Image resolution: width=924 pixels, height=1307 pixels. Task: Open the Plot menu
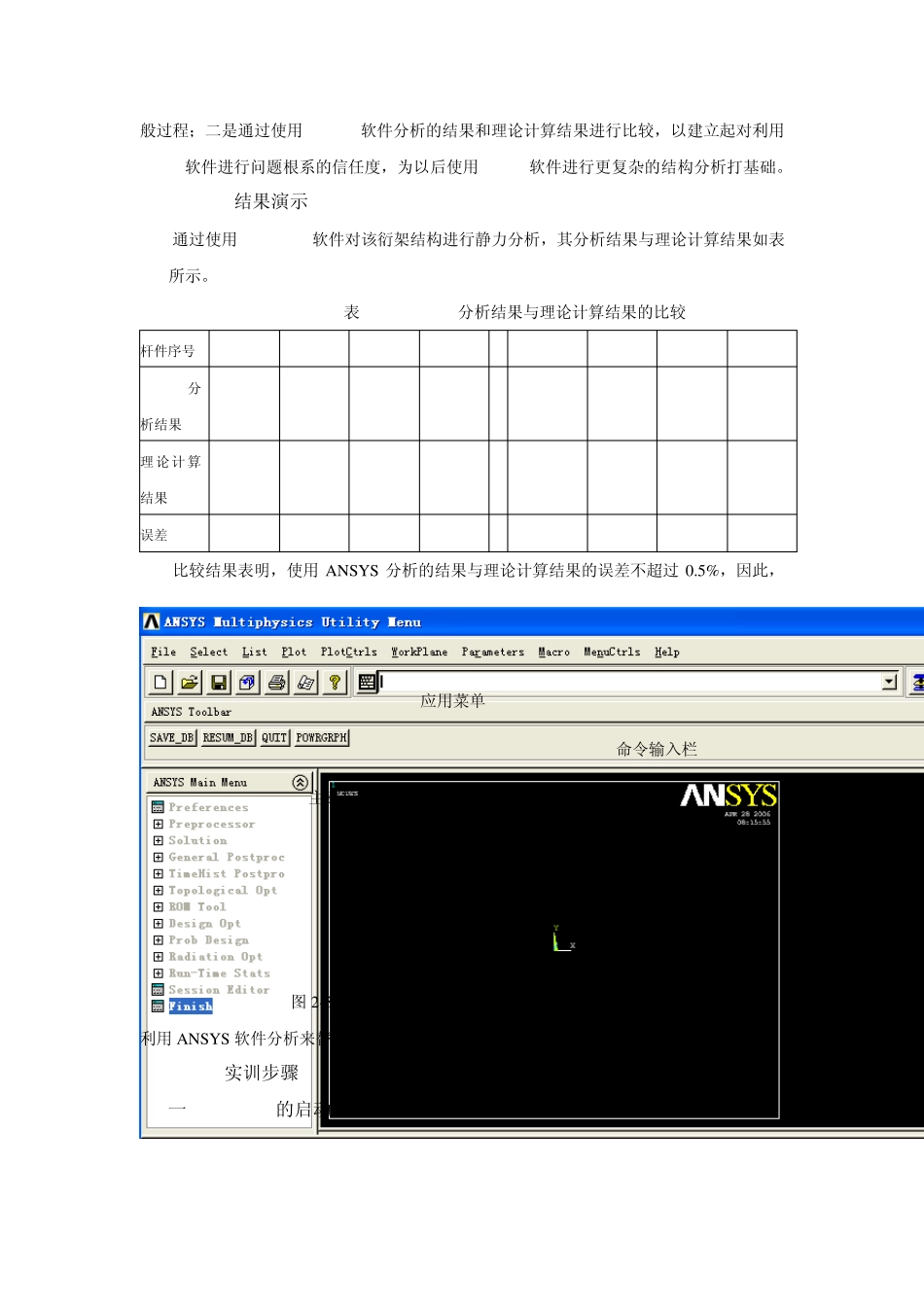[x=294, y=652]
